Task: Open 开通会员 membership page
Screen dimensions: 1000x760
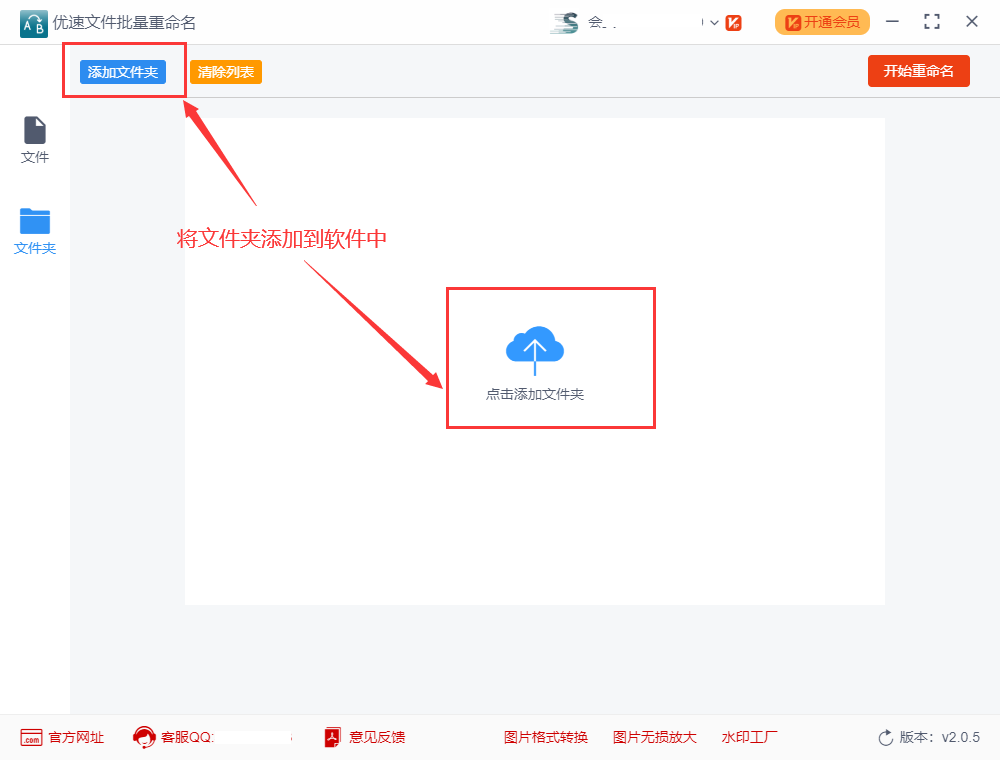Action: click(822, 21)
